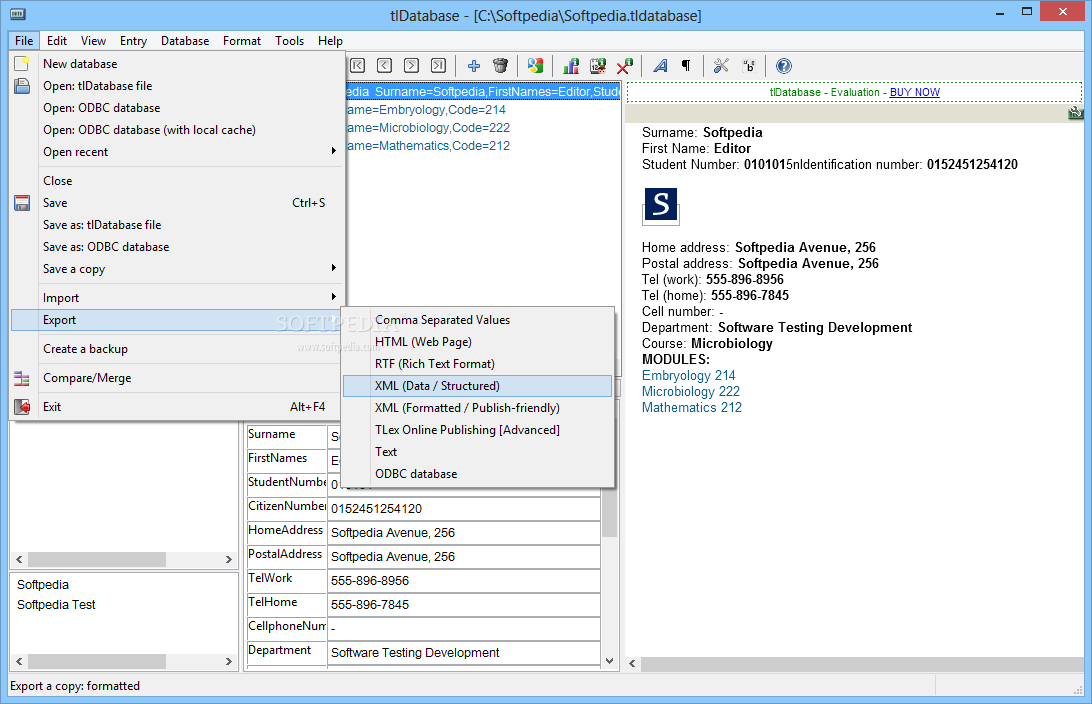Viewport: 1092px width, 704px height.
Task: Export as Comma Separated Values
Action: point(477,320)
